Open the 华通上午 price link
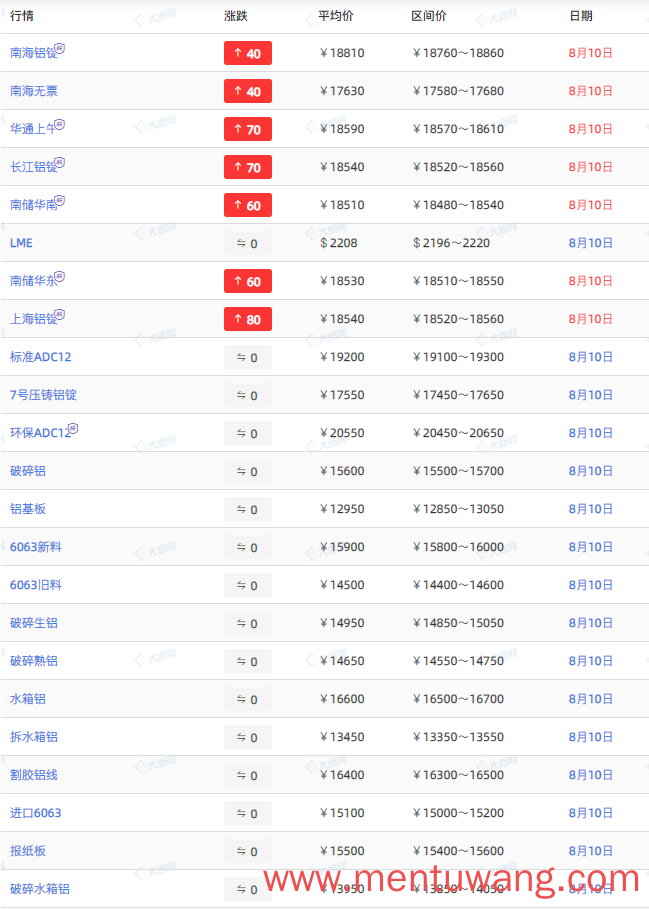Screen dimensions: 649x909 coord(32,129)
